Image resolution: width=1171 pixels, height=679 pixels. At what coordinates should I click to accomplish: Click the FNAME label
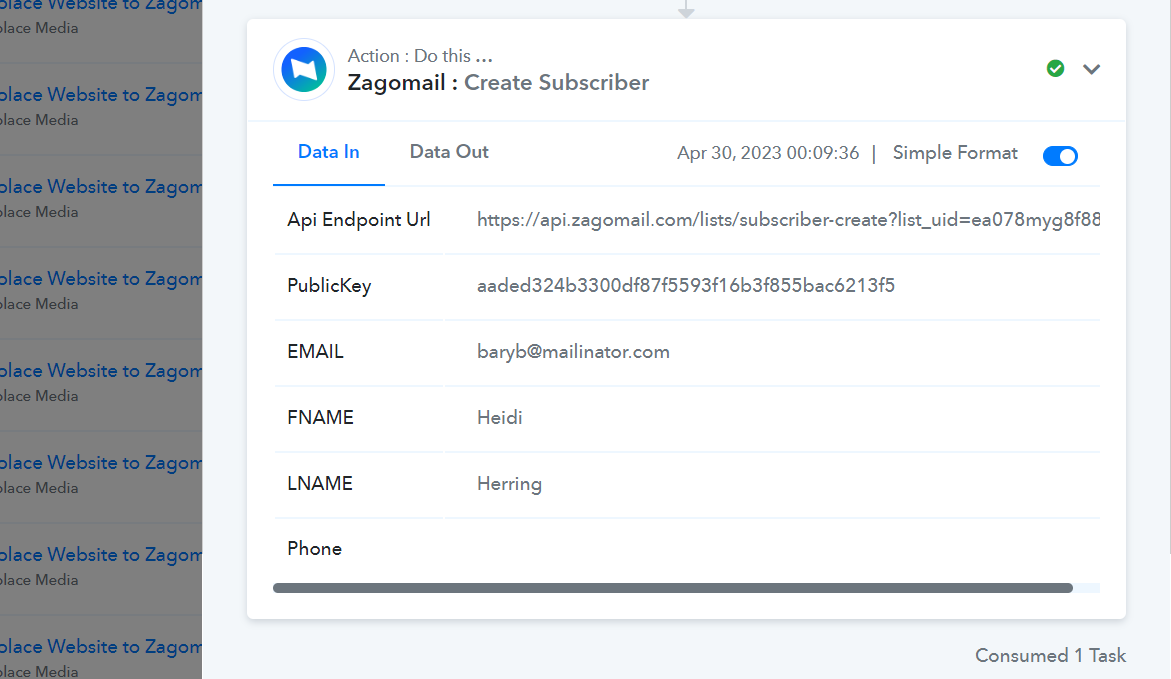320,417
